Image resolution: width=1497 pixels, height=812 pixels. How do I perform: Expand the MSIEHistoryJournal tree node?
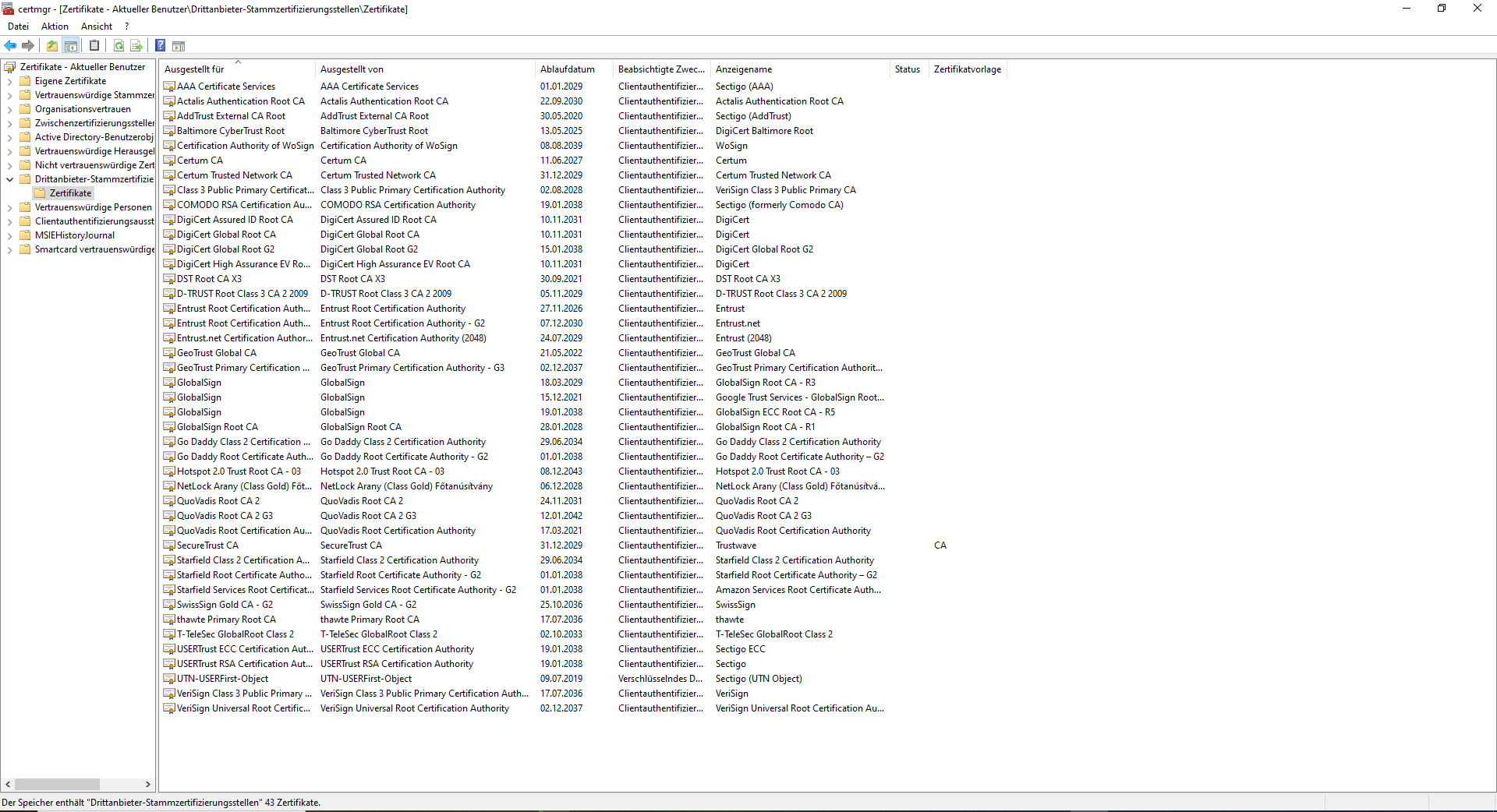9,235
